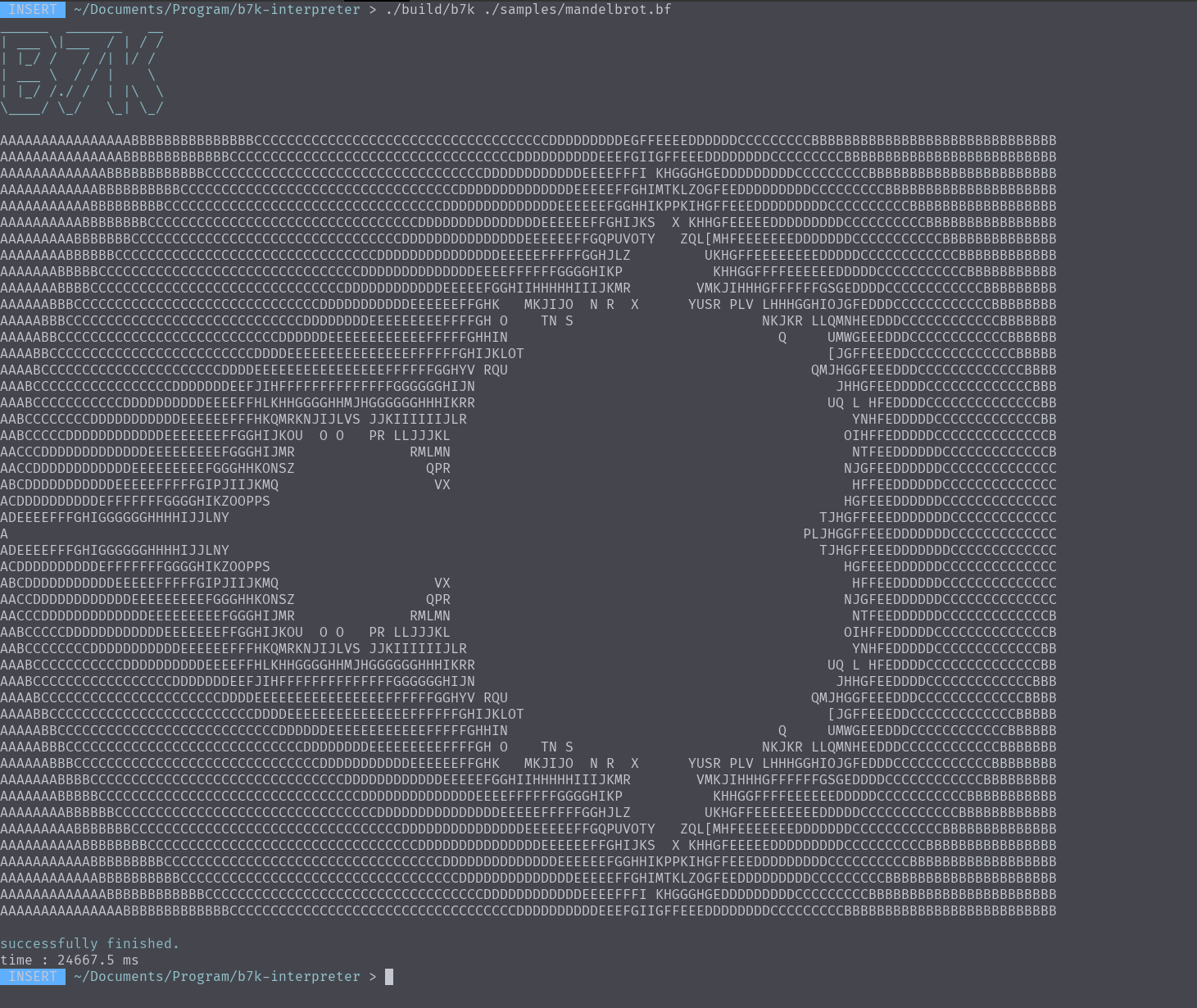Click the b7k-interpreter path in the top prompt
Viewport: 1197px width, 1008px height.
tap(216, 10)
